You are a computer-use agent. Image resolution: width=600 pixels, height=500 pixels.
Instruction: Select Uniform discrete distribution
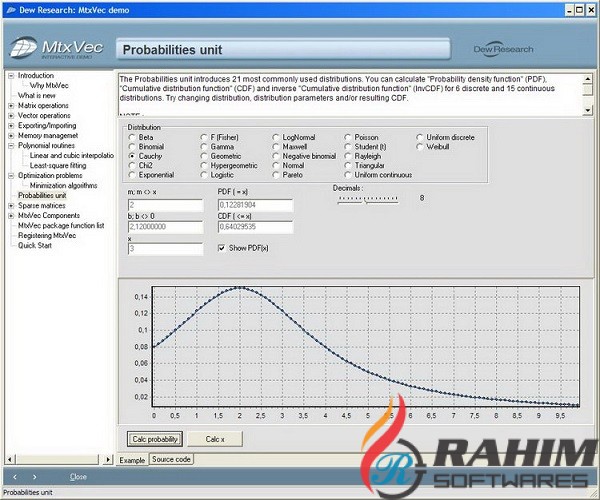pos(446,137)
